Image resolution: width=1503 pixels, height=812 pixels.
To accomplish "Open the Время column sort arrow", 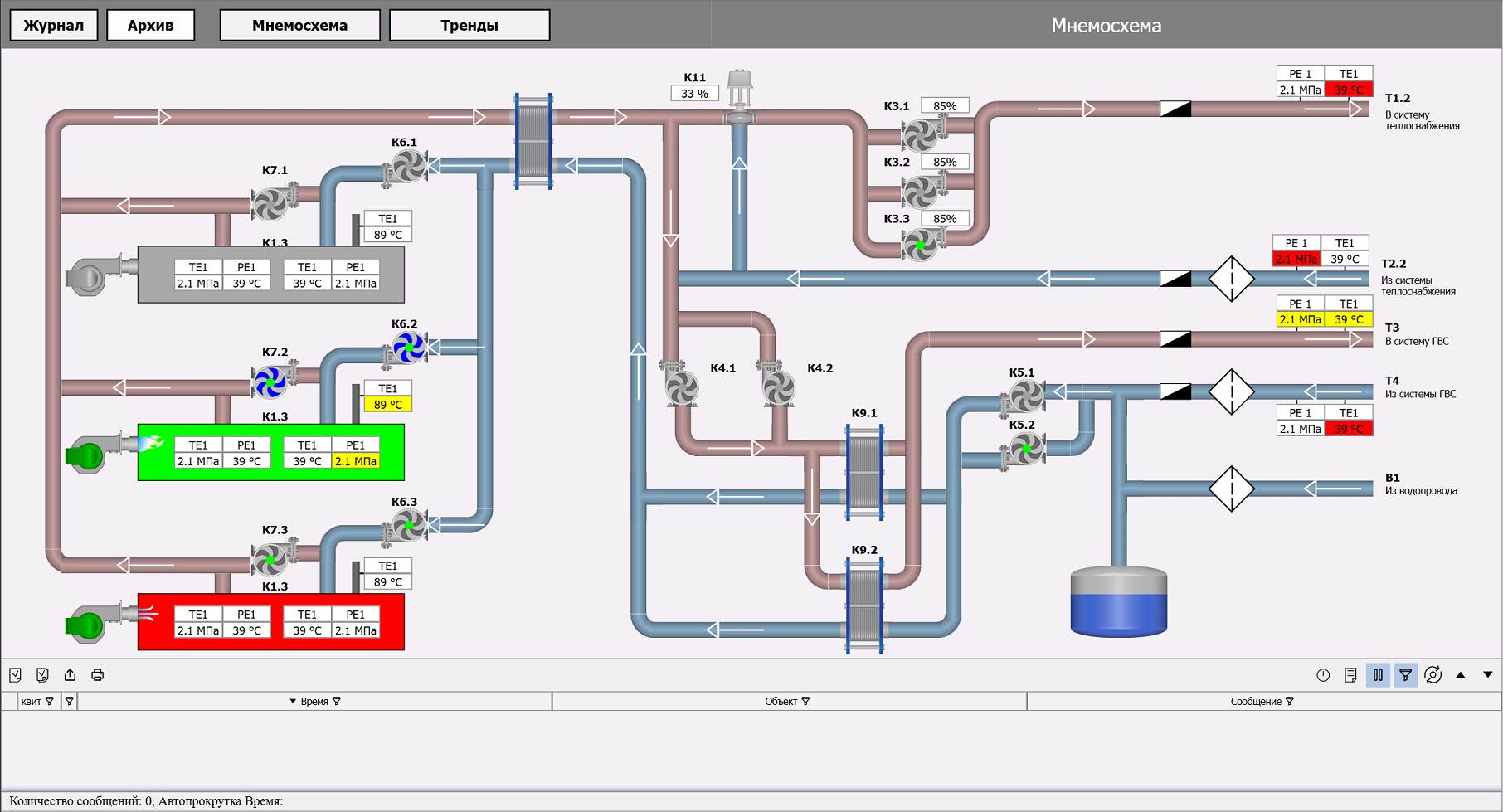I will (x=293, y=702).
